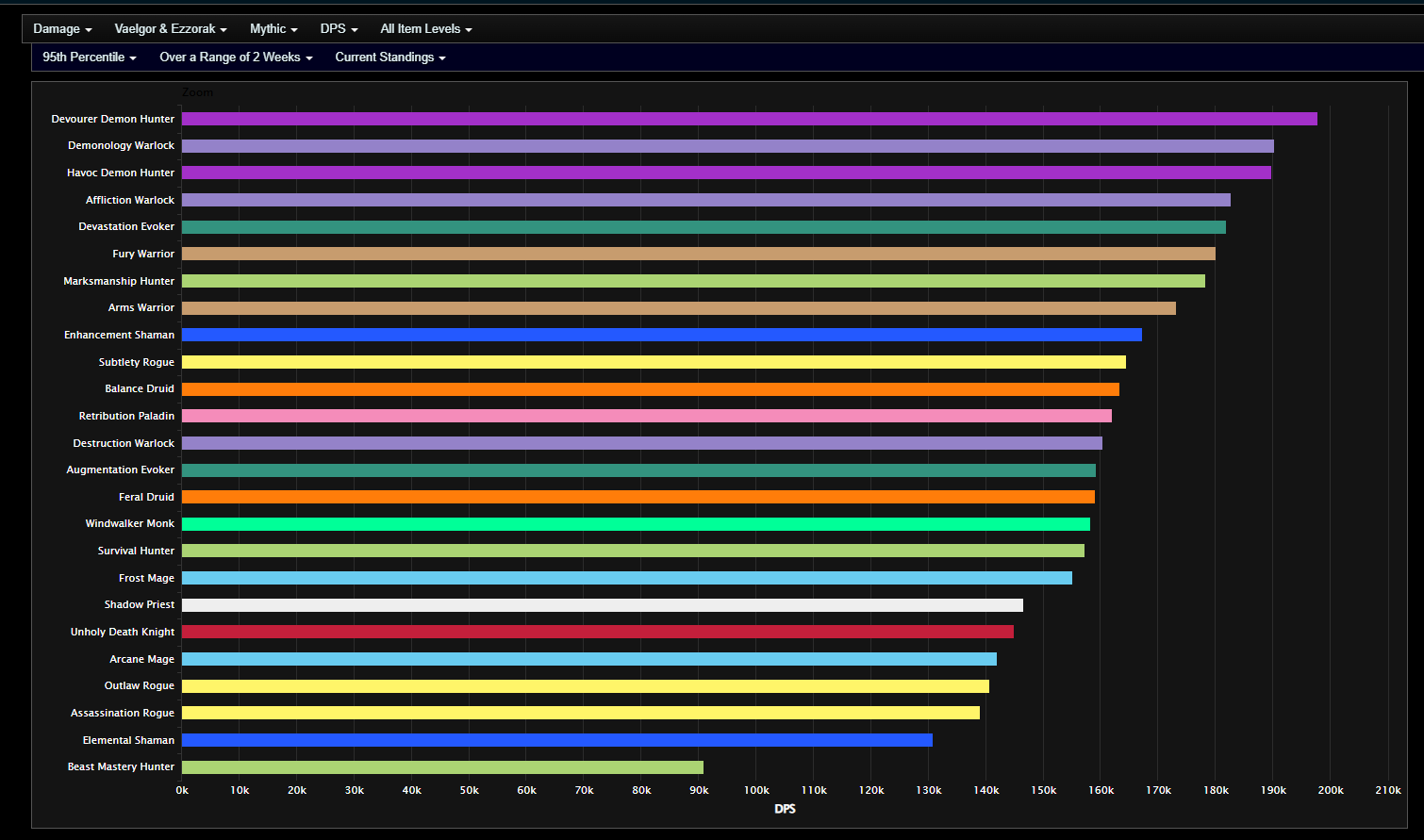Select the 'Destruction Warlock' label
1424x840 pixels.
click(x=124, y=443)
